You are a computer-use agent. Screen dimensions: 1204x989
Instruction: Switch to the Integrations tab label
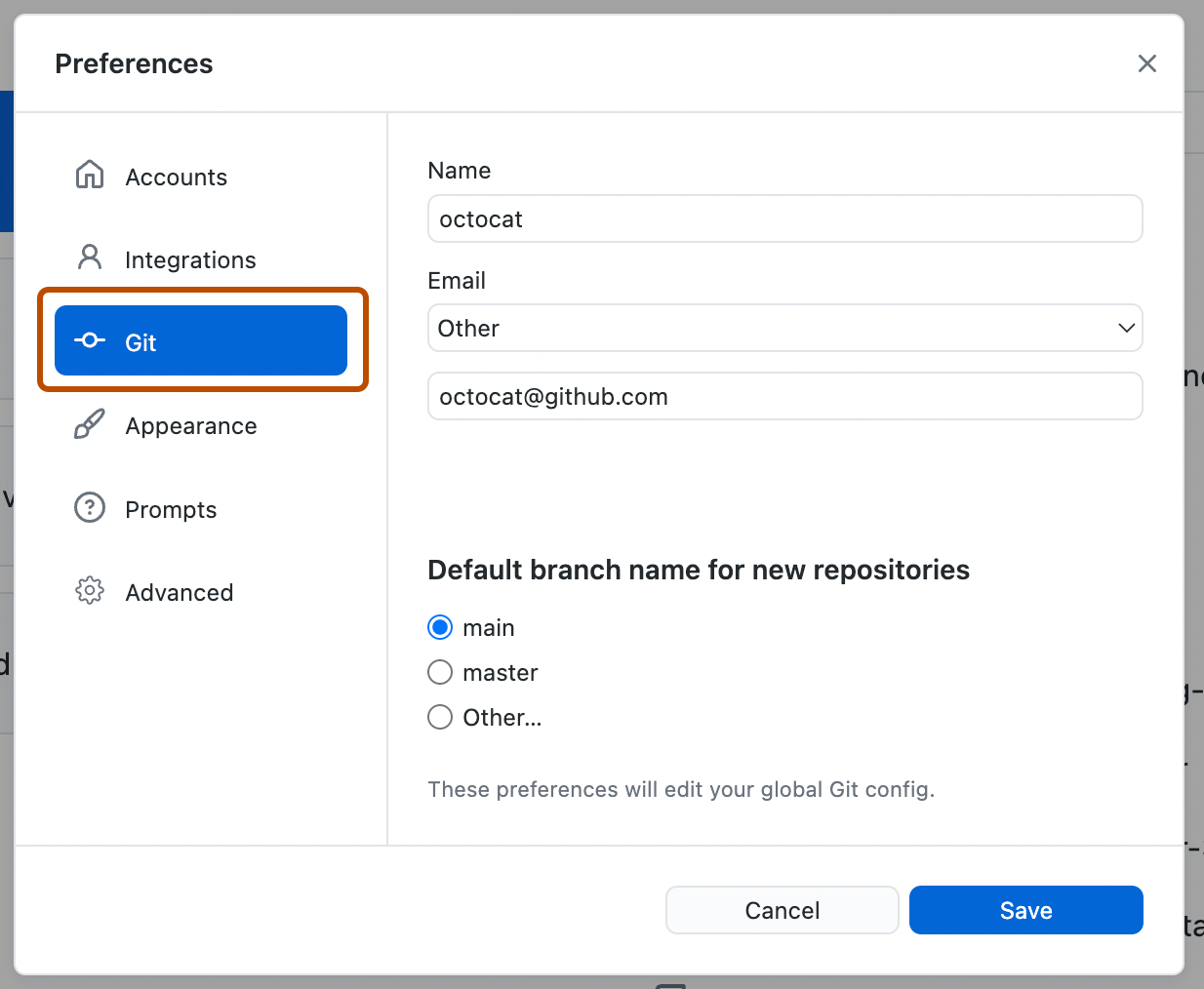point(190,260)
